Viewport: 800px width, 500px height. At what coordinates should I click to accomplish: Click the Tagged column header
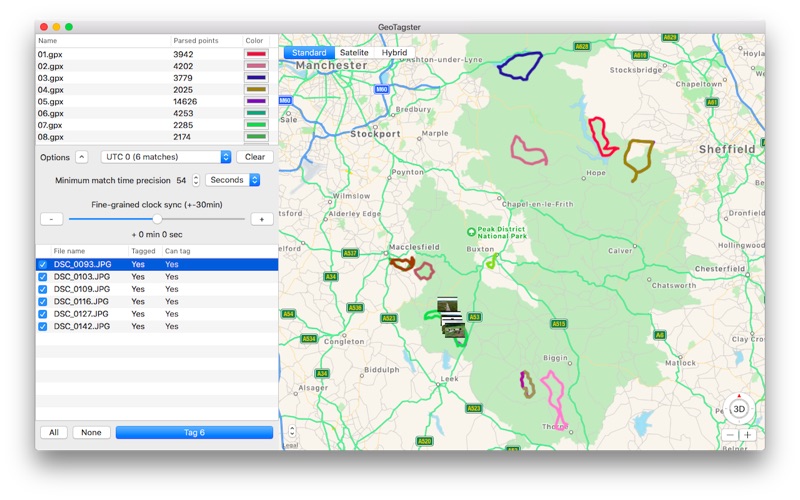point(145,251)
